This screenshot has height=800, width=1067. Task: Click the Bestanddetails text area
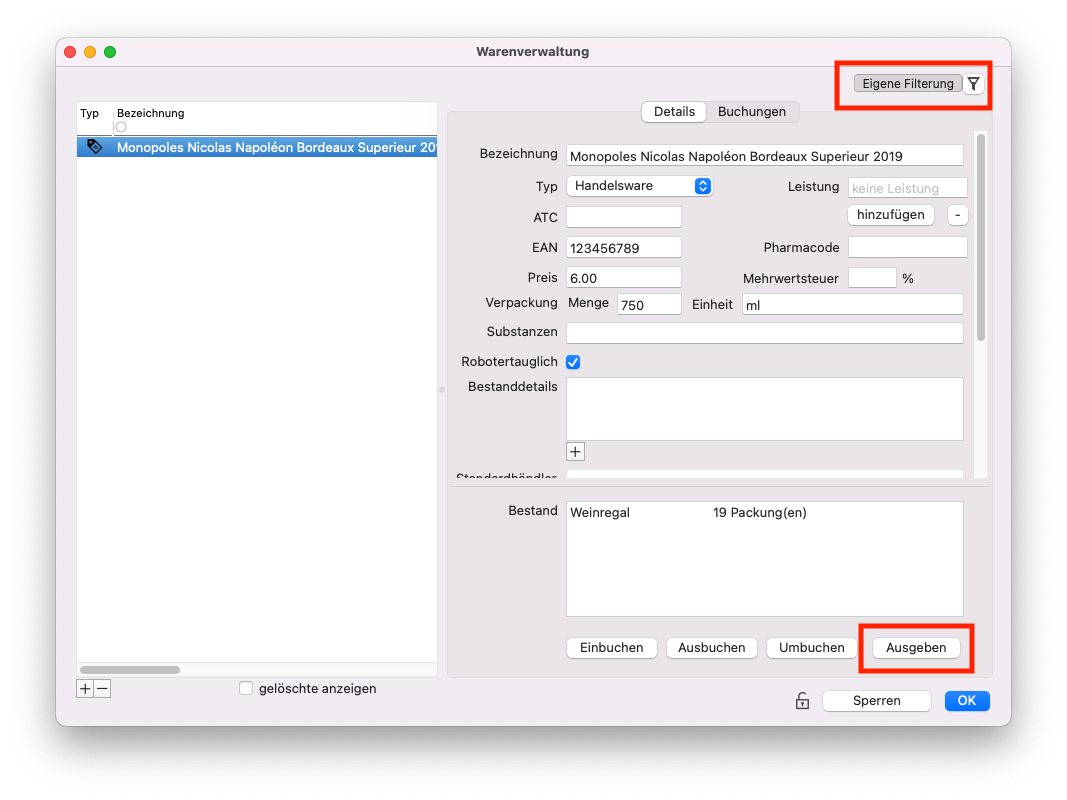pos(765,409)
